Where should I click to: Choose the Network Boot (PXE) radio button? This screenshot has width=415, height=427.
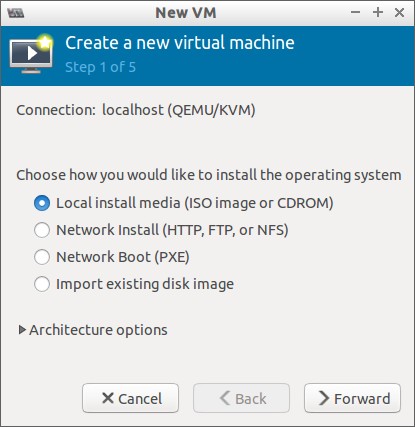42,257
